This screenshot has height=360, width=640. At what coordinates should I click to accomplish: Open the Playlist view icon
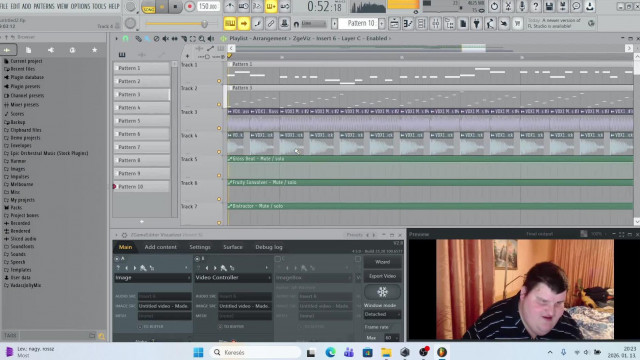coord(394,24)
